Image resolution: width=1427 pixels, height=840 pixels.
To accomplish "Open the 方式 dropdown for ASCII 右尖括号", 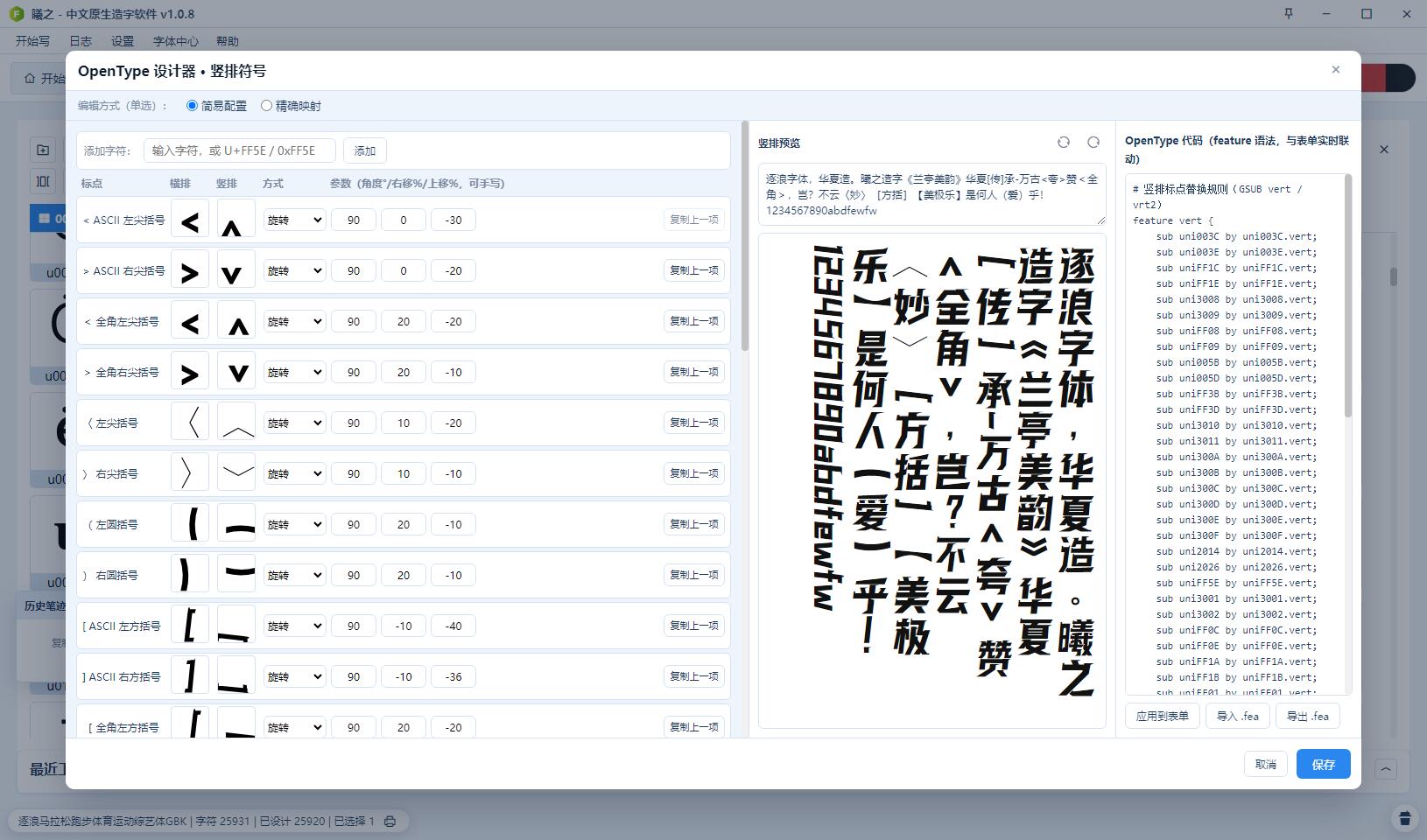I will (x=294, y=271).
